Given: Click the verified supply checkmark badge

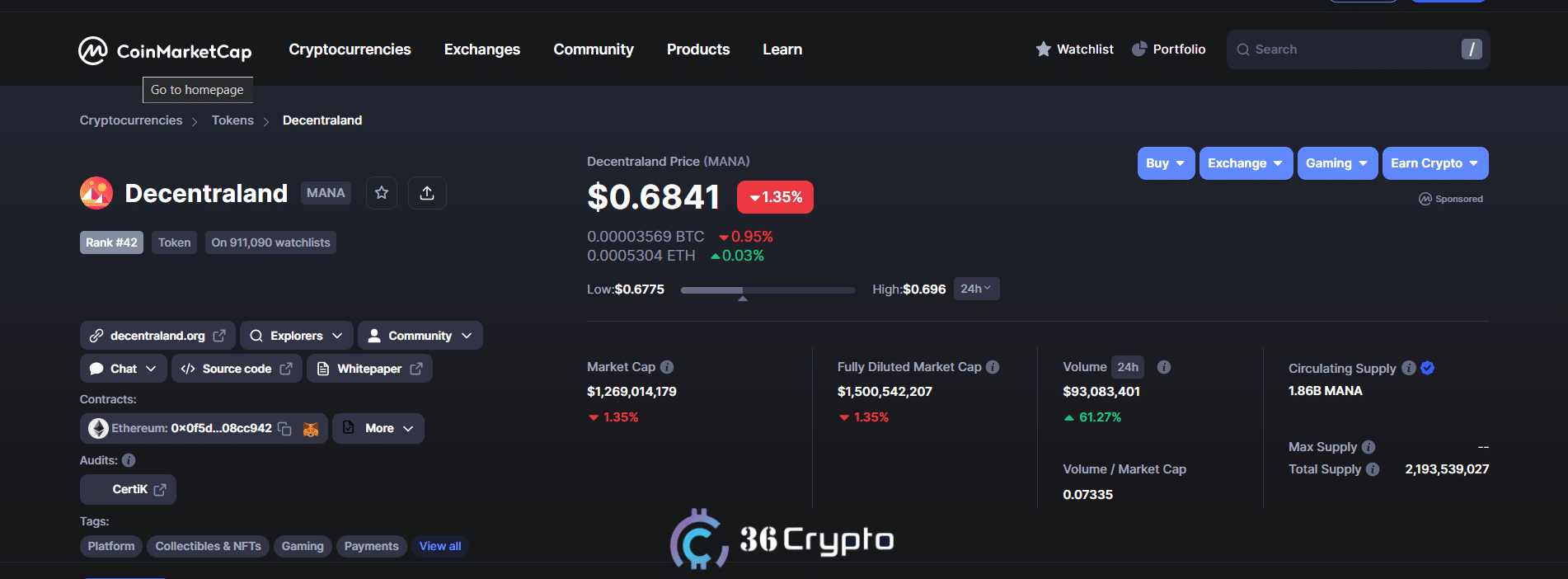Looking at the screenshot, I should click(1428, 368).
